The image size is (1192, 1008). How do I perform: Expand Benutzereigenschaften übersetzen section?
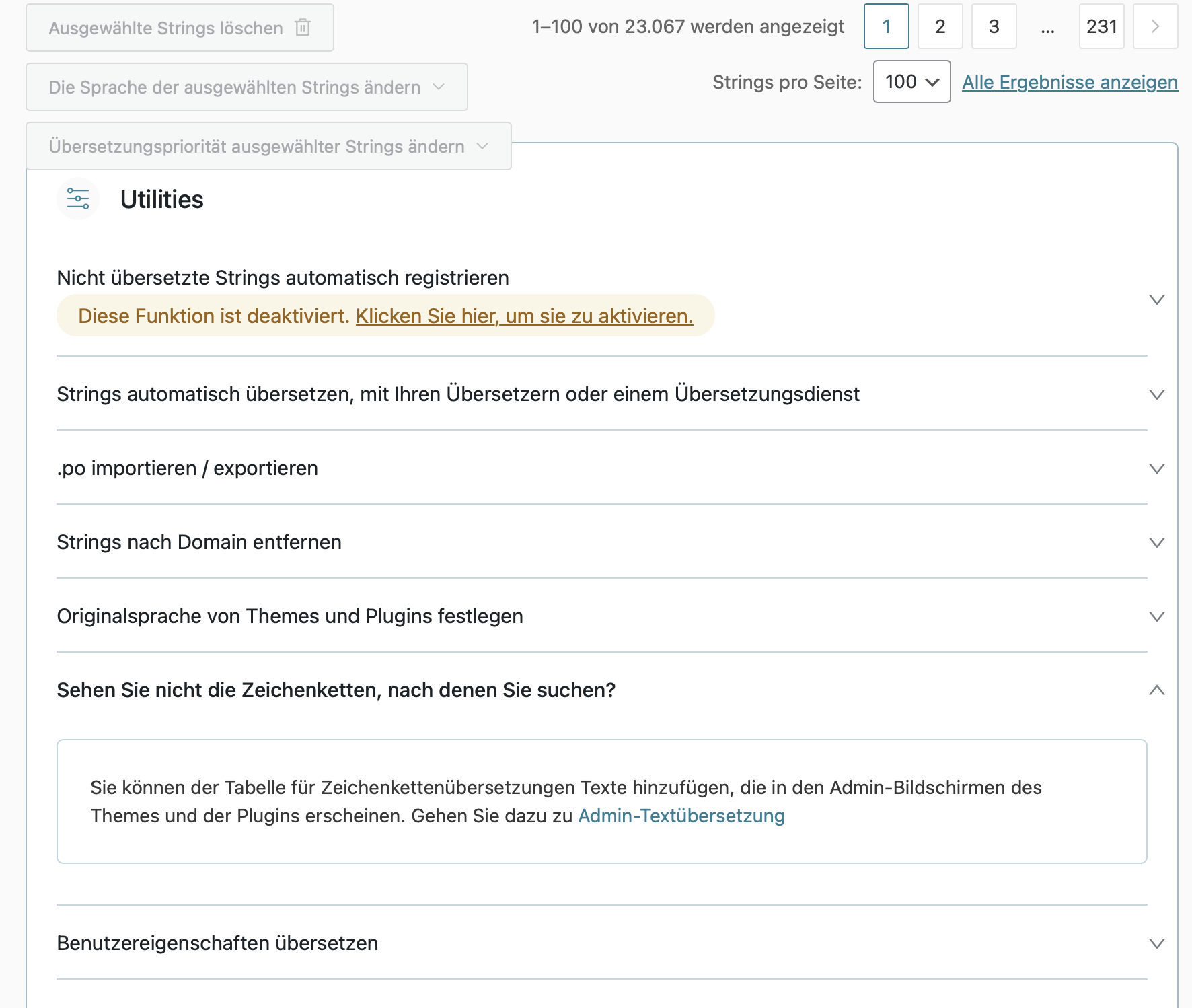(x=1156, y=944)
